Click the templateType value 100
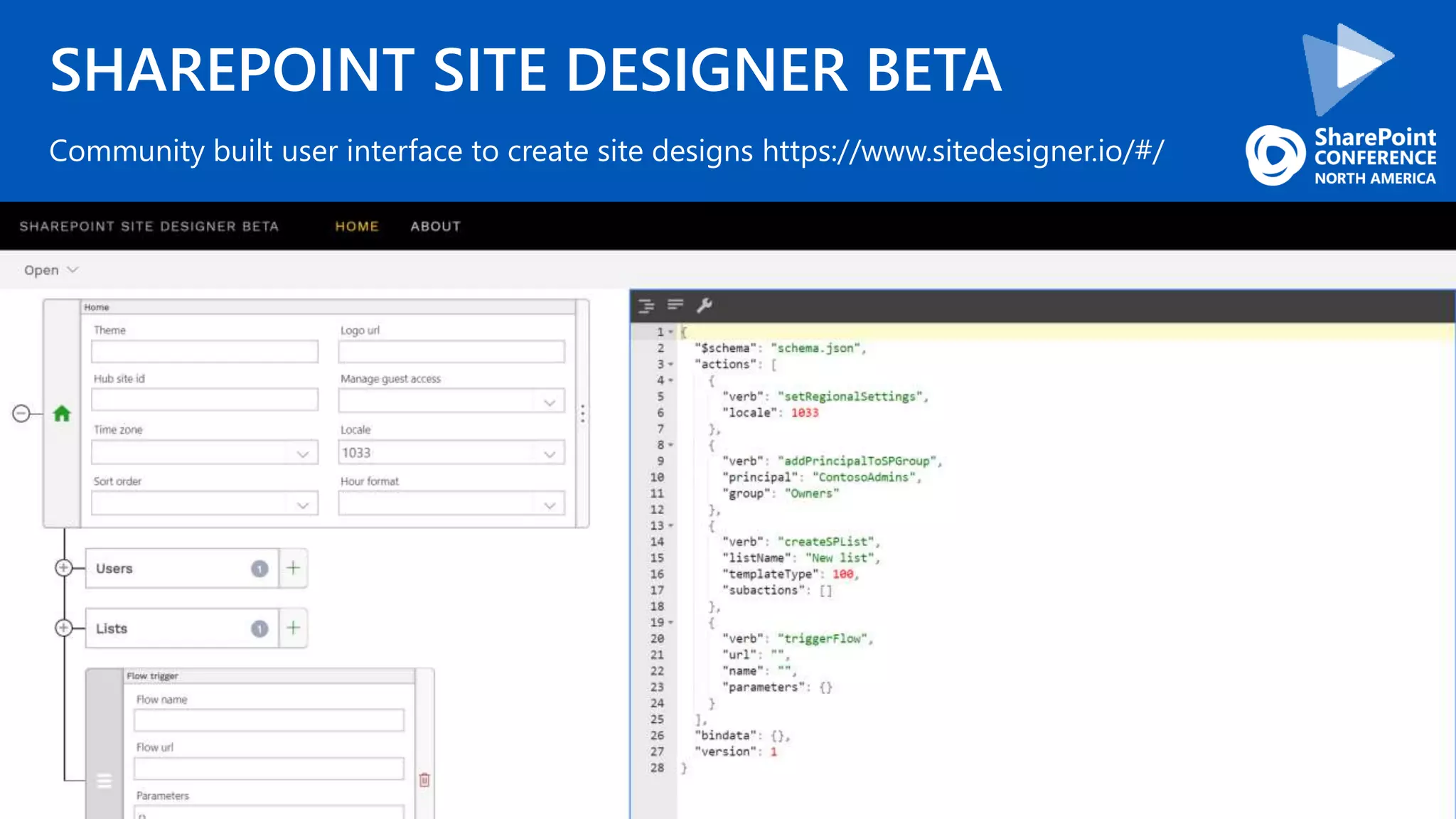The height and width of the screenshot is (819, 1456). coord(842,574)
